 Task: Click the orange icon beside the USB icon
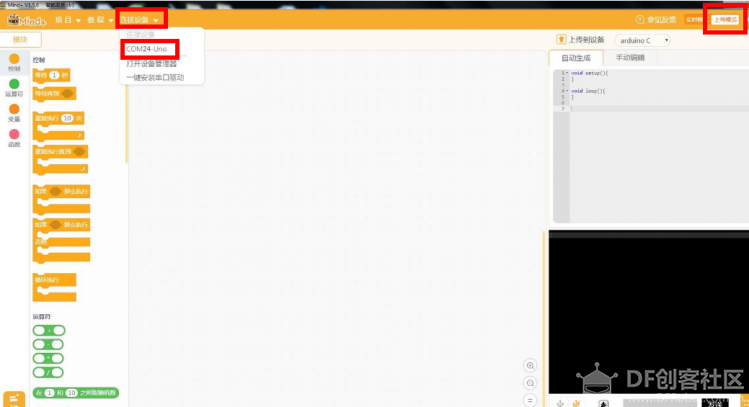[577, 404]
